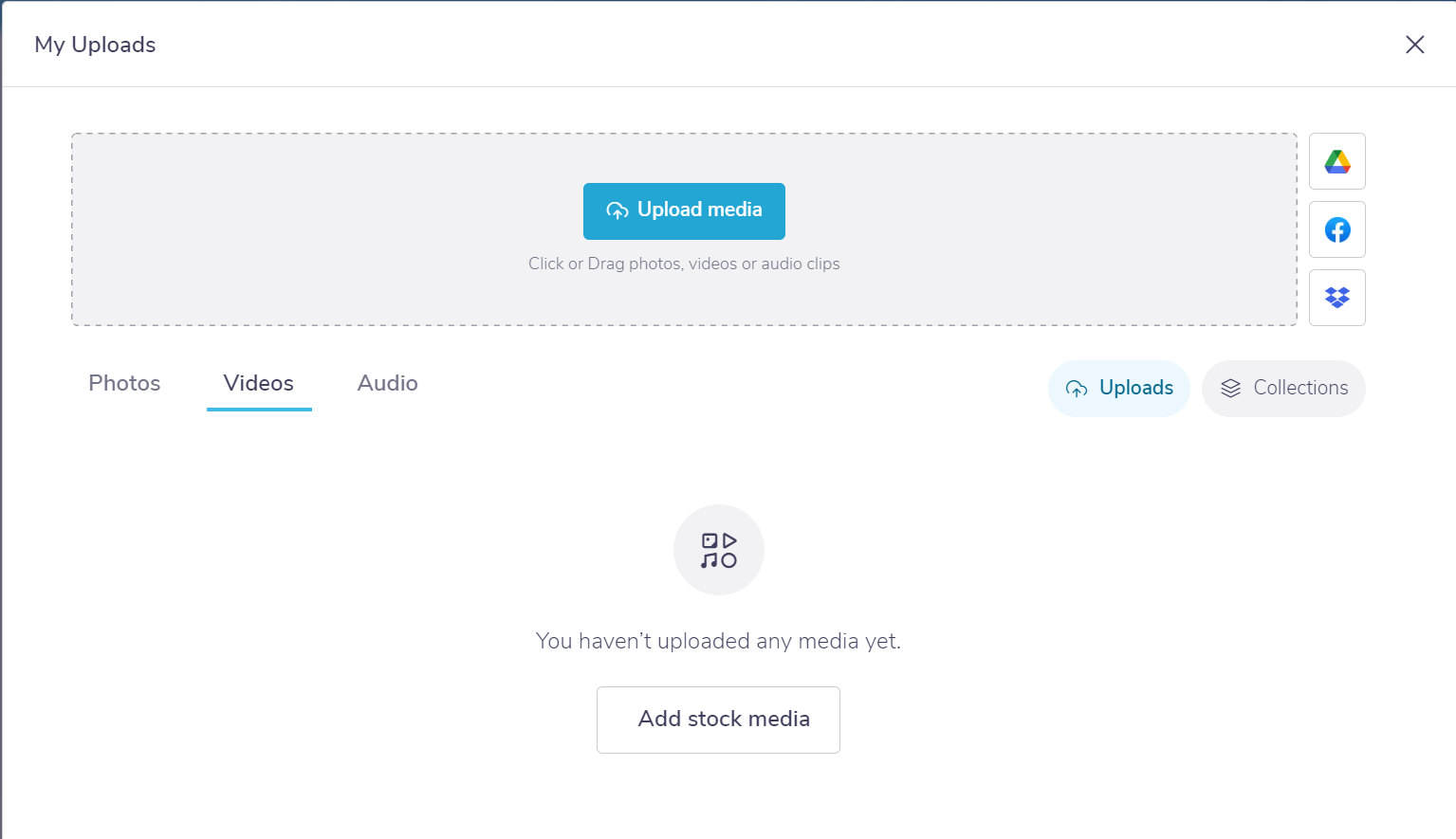Click the empty media placeholder icon
This screenshot has width=1456, height=839.
[x=718, y=550]
